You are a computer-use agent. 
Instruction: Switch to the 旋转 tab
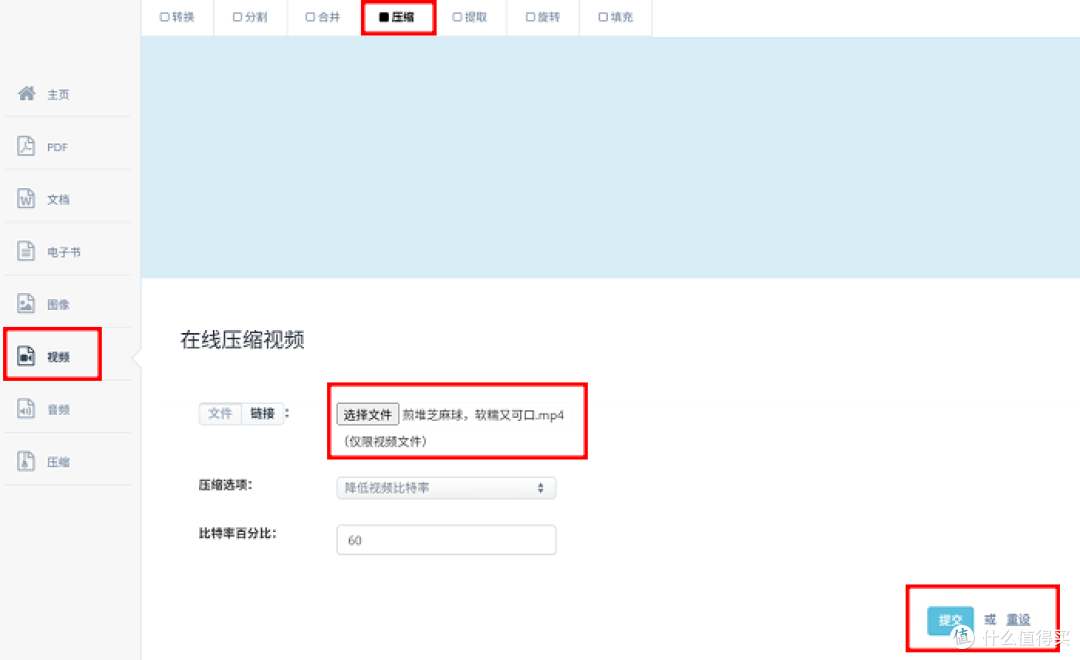543,17
